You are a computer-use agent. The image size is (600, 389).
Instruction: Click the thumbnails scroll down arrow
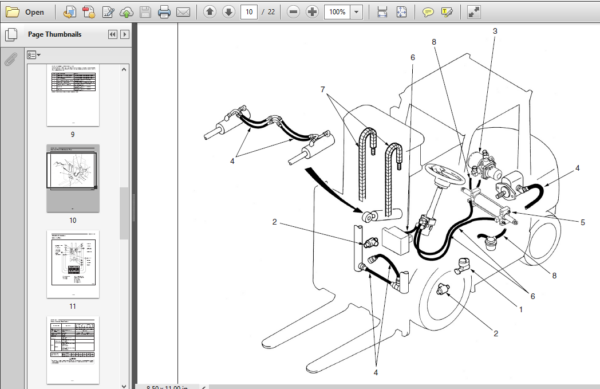point(124,386)
